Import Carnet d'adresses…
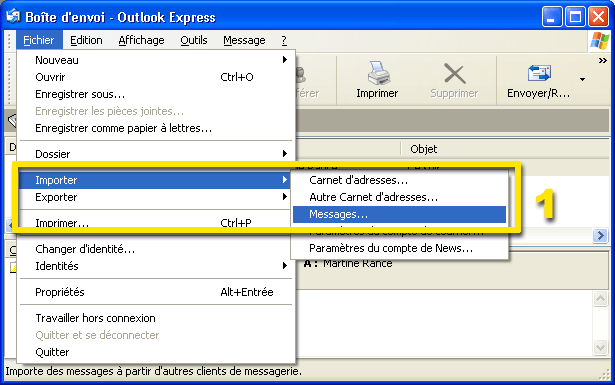The height and width of the screenshot is (385, 615). click(399, 180)
